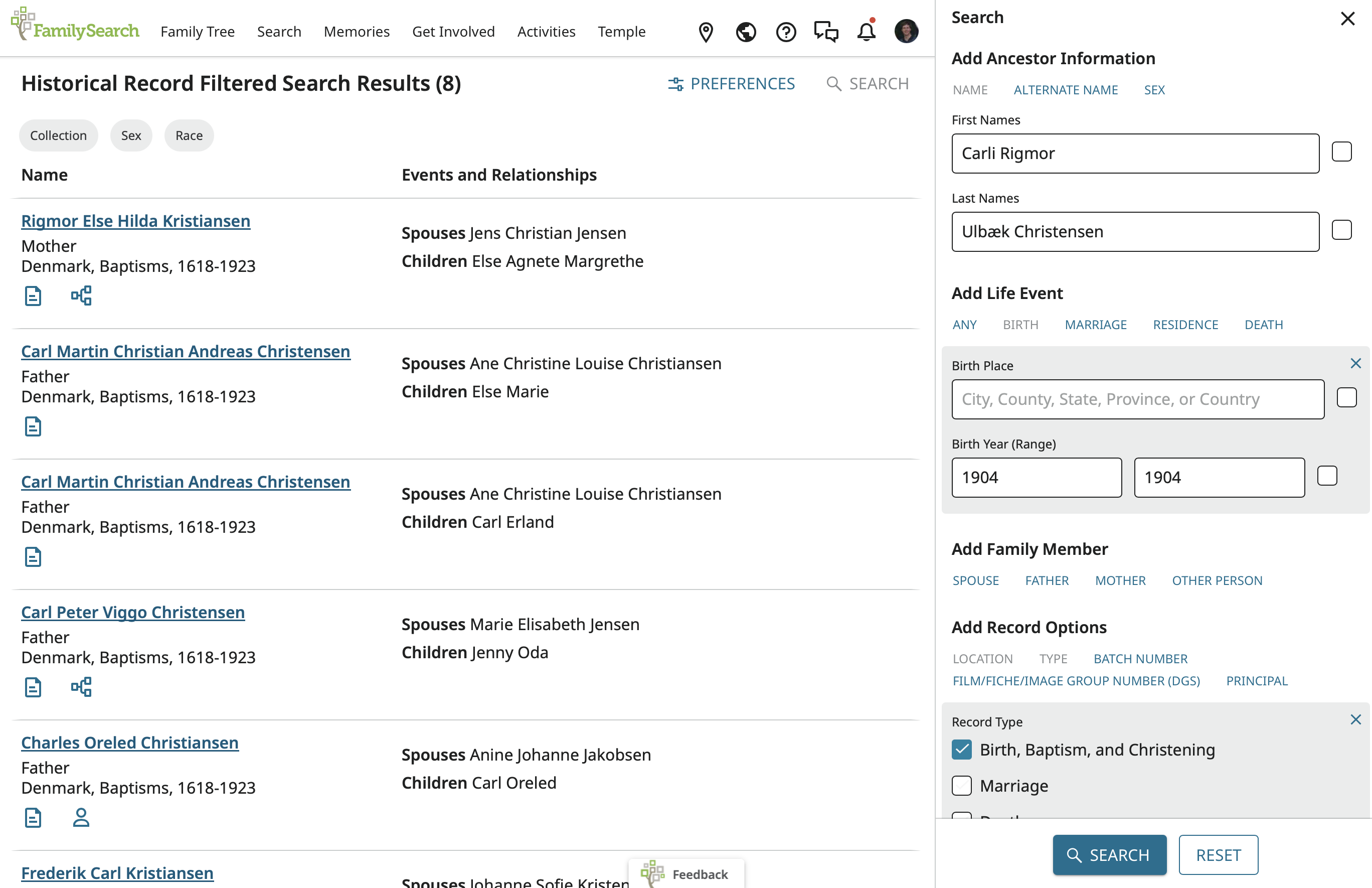Viewport: 1372px width, 888px height.
Task: Open Carl Peter Viggo Christensen record link
Action: [x=132, y=612]
